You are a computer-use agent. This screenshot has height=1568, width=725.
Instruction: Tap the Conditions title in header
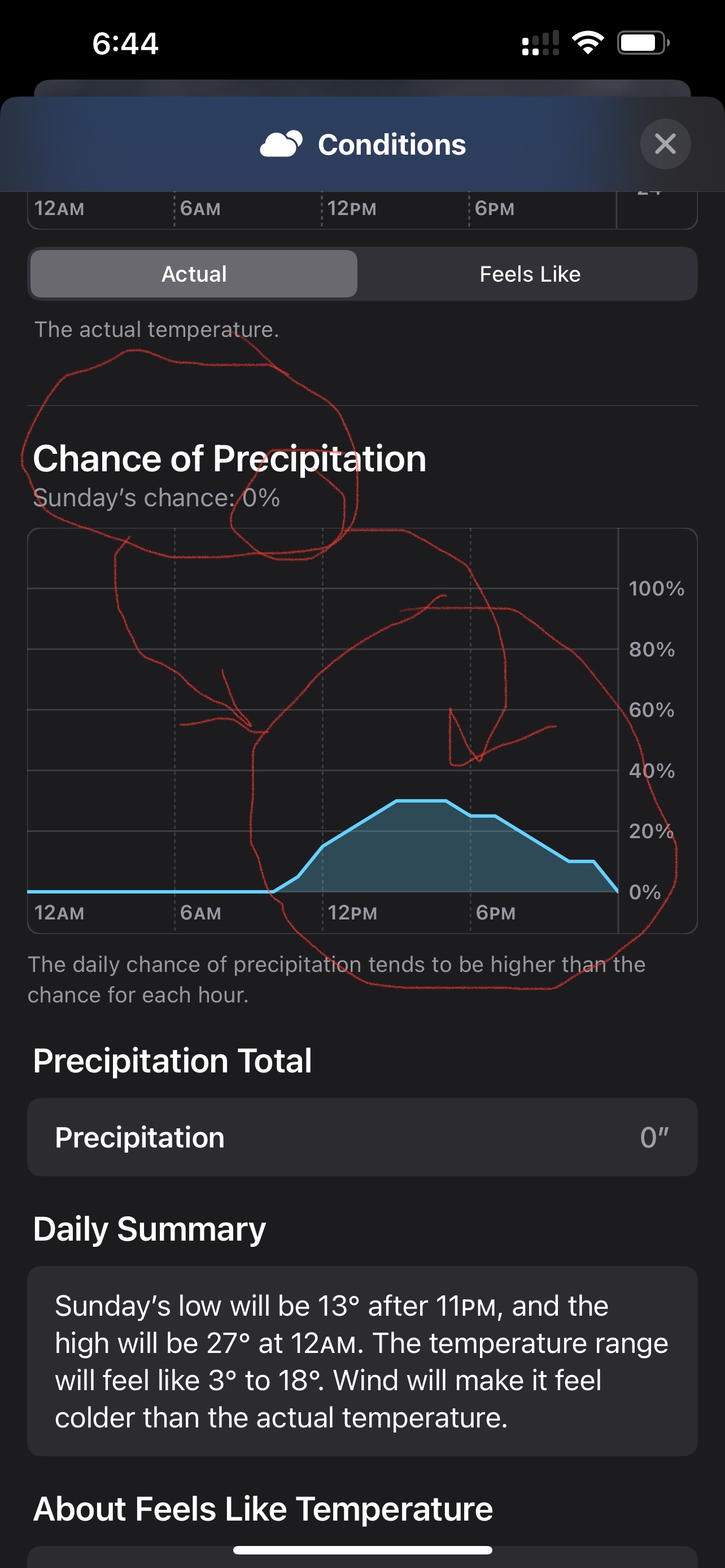(x=391, y=145)
